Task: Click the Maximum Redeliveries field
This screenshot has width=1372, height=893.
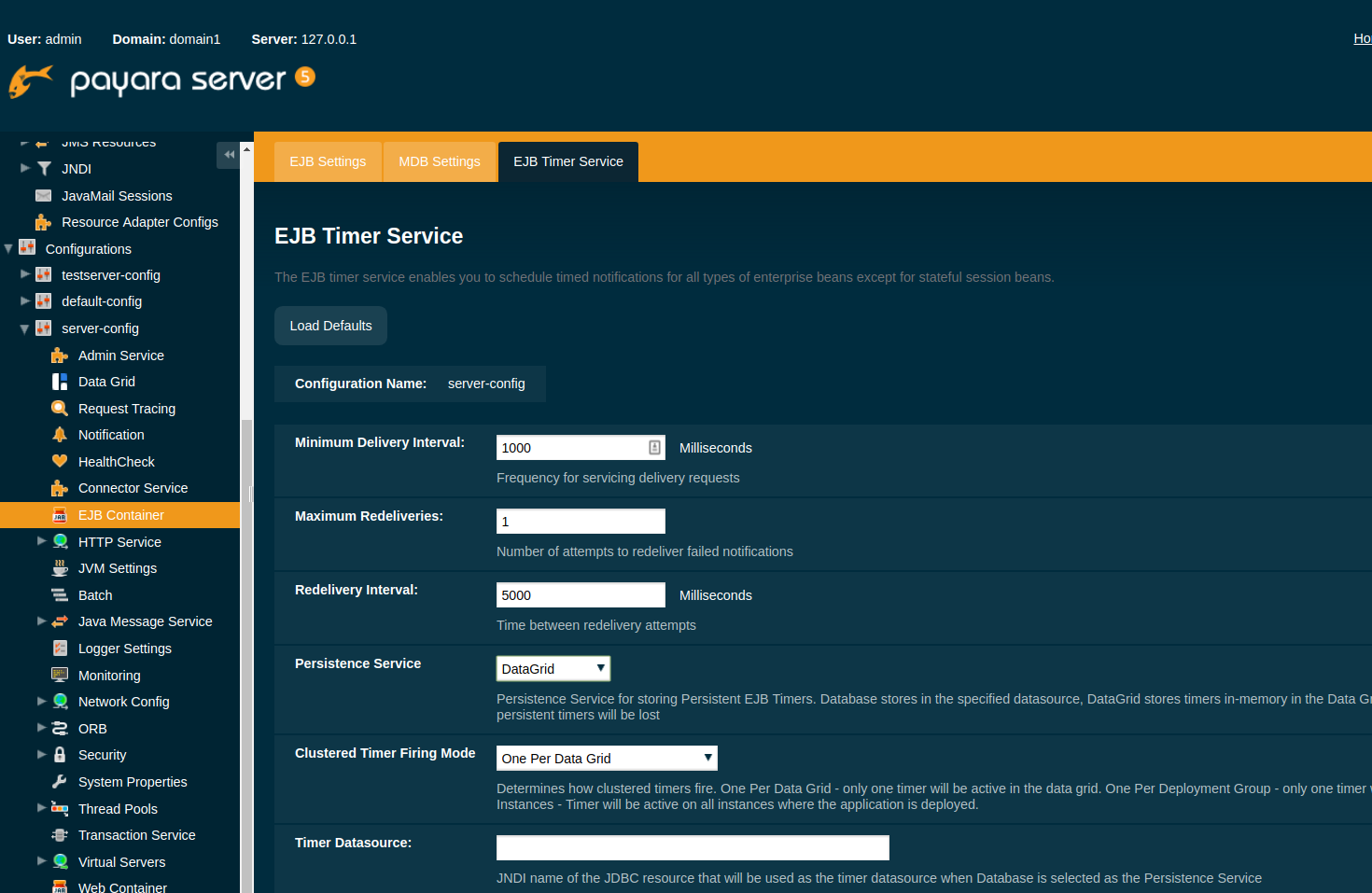Action: 581,521
